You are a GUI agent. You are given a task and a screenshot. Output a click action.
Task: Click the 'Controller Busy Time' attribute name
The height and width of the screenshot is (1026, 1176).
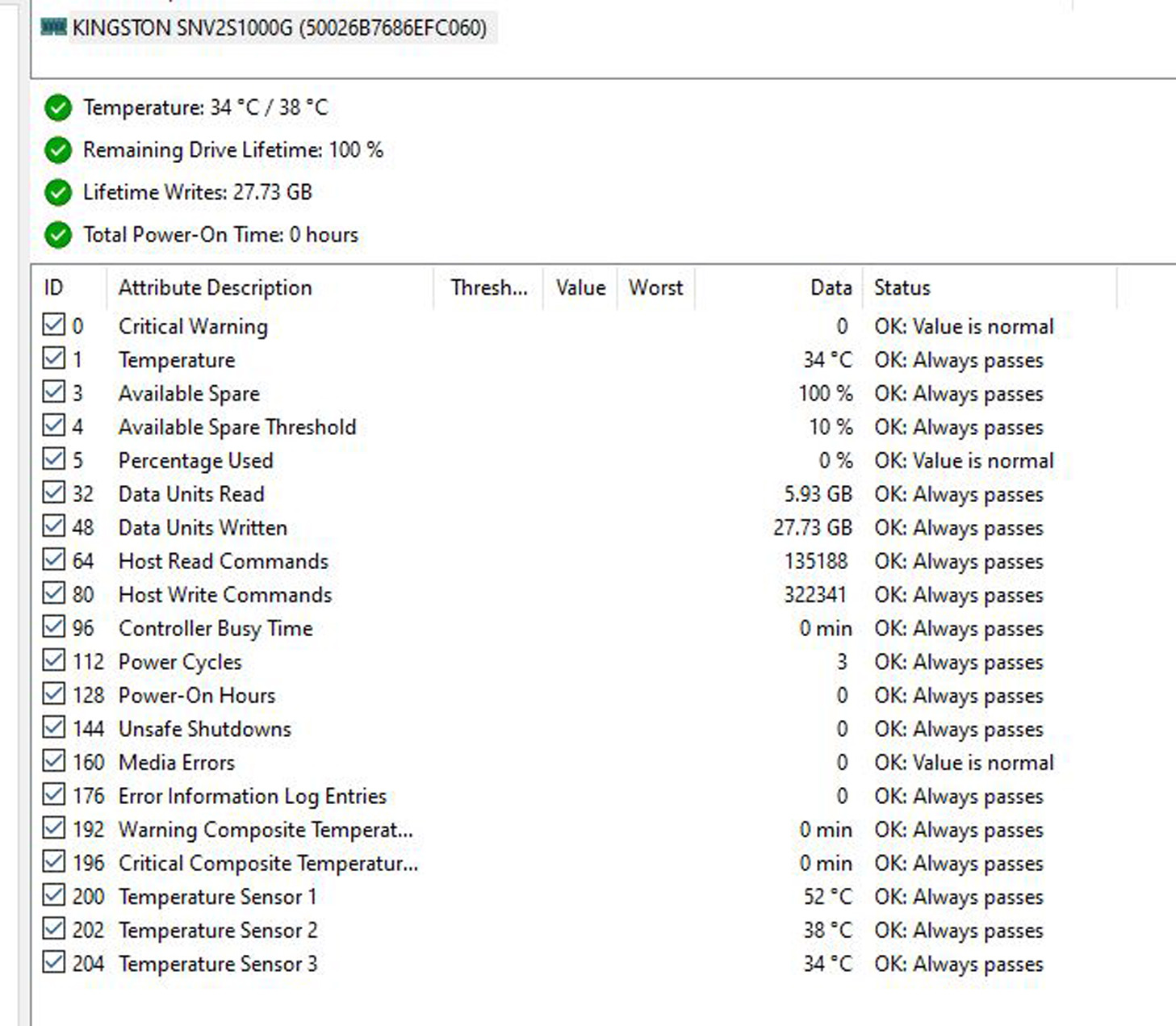[216, 629]
